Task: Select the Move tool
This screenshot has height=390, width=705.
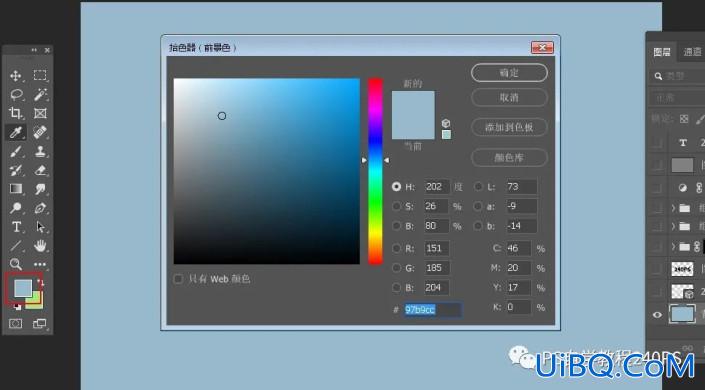Action: [x=16, y=76]
